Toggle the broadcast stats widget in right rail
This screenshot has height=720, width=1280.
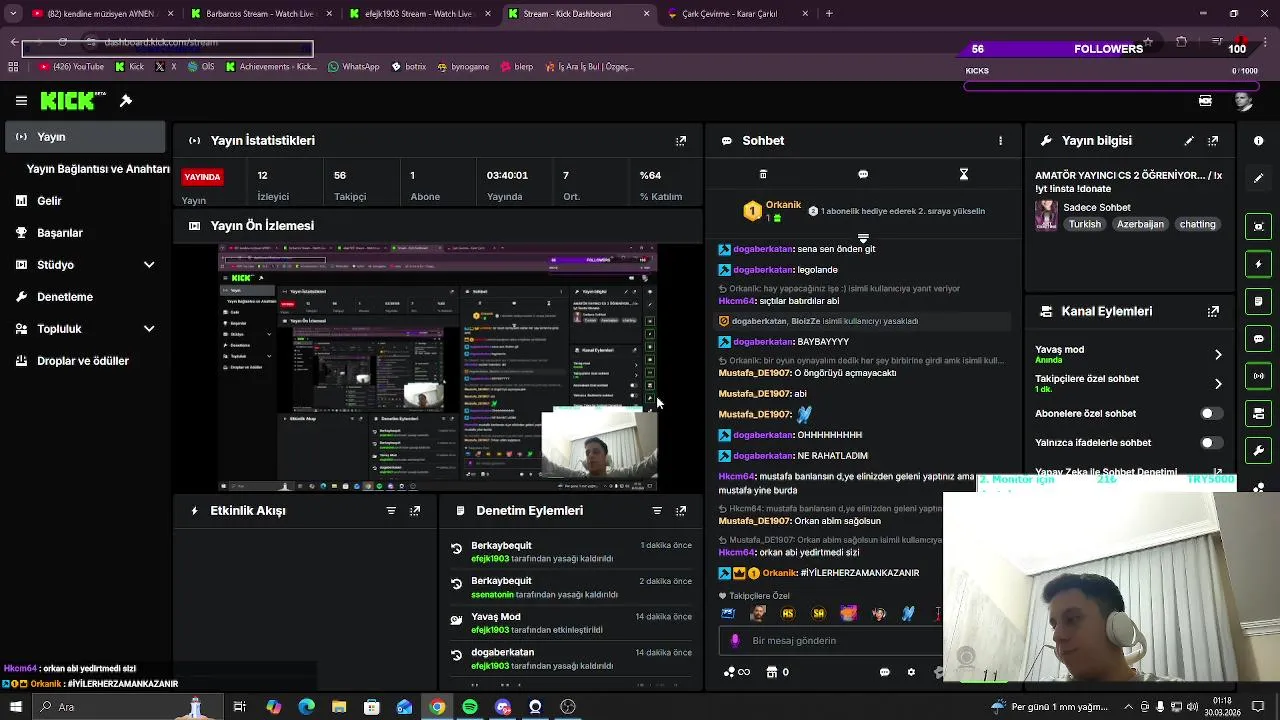click(x=1259, y=376)
